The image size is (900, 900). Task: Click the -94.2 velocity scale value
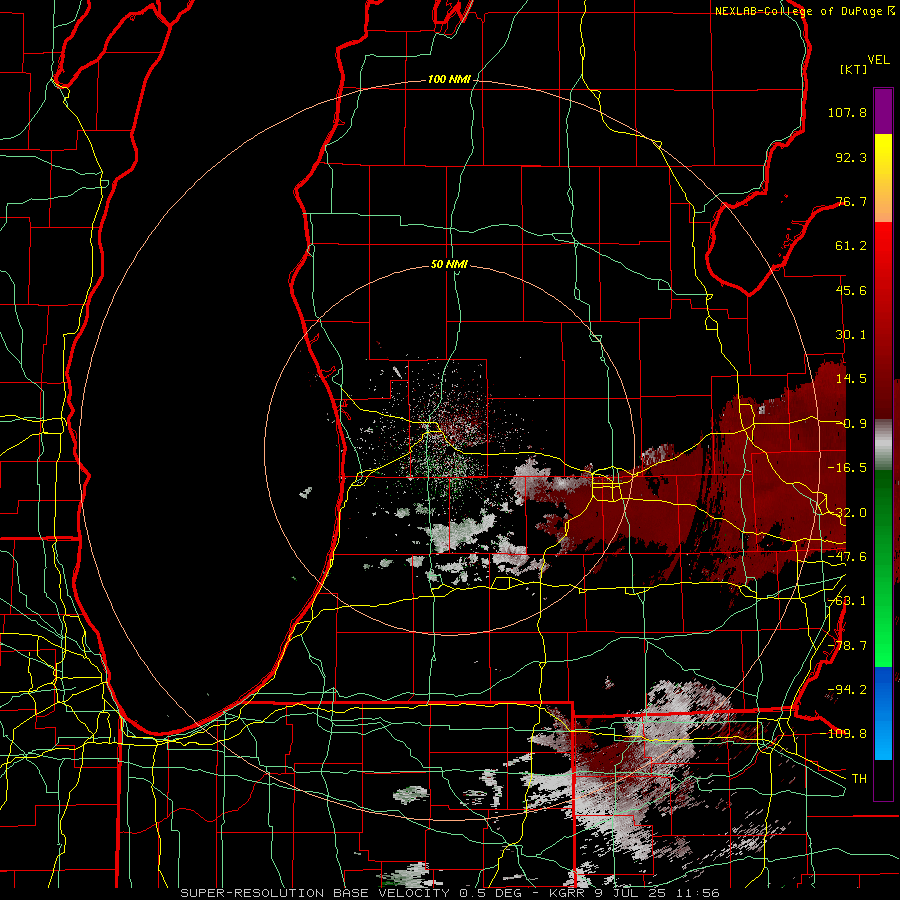point(847,690)
